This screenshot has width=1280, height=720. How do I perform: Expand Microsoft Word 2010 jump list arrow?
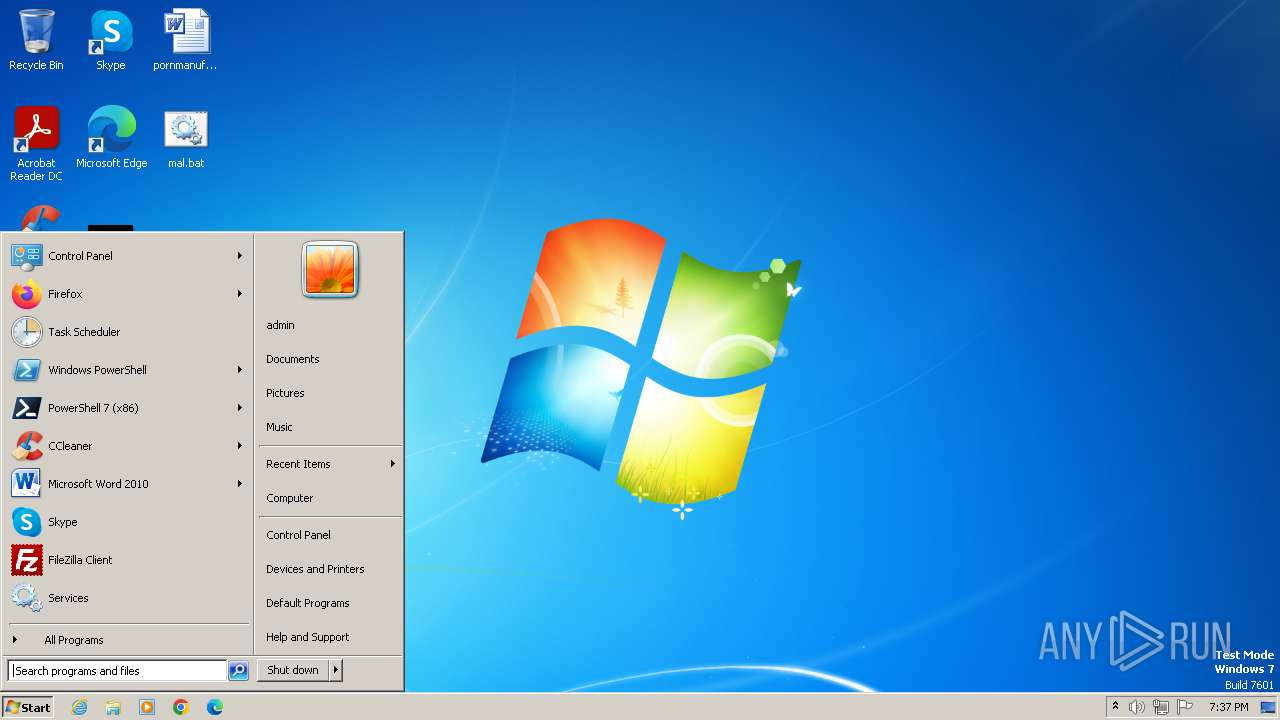pos(240,484)
